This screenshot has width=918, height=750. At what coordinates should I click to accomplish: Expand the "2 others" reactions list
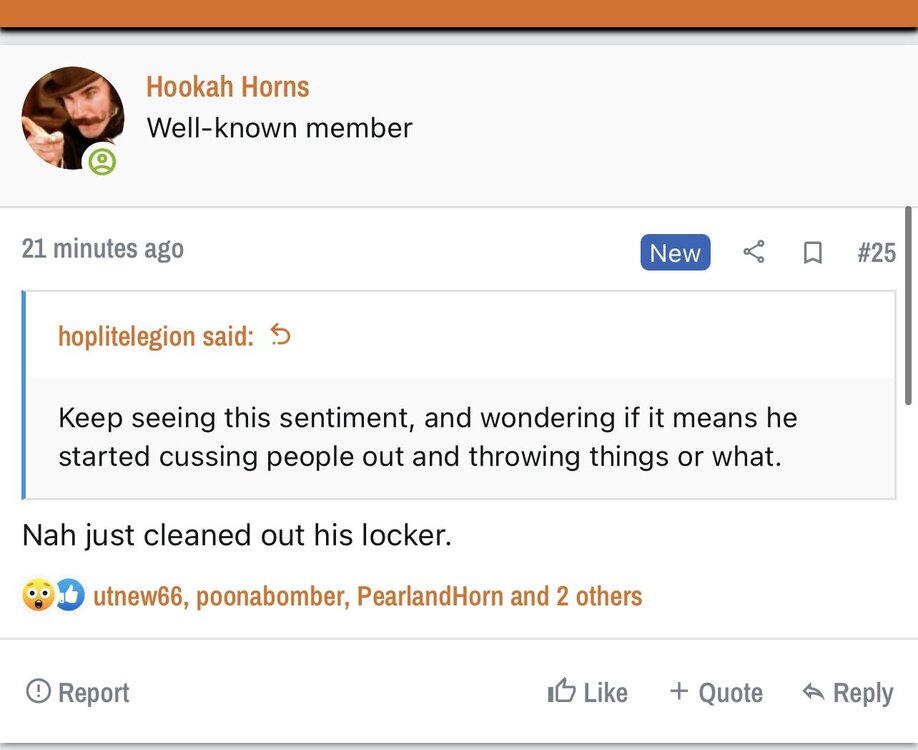point(599,597)
